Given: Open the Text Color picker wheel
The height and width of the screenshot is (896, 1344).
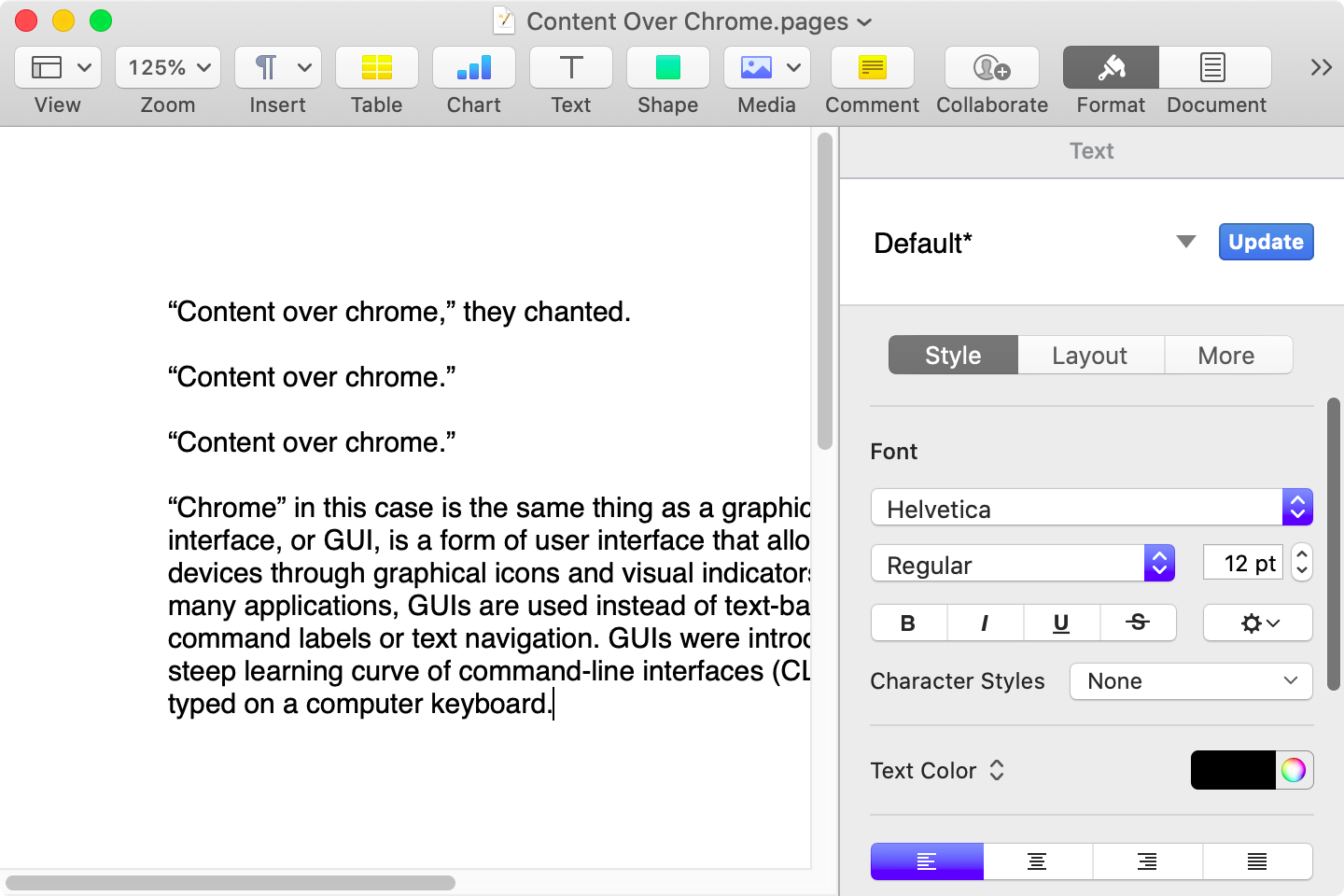Looking at the screenshot, I should (x=1294, y=770).
